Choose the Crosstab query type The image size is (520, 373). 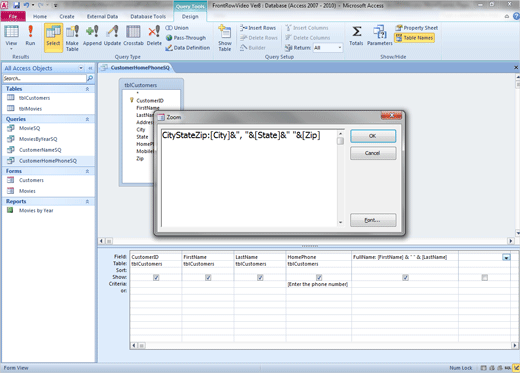133,36
